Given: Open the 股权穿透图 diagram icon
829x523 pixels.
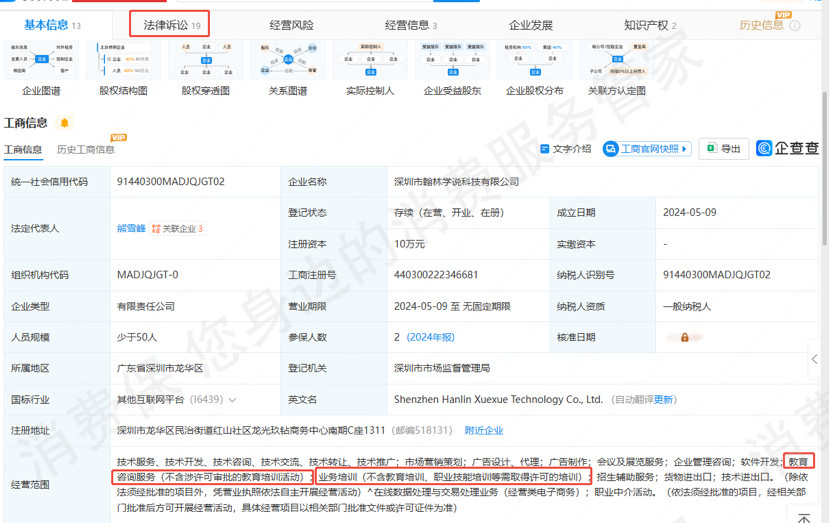Looking at the screenshot, I should pos(206,60).
